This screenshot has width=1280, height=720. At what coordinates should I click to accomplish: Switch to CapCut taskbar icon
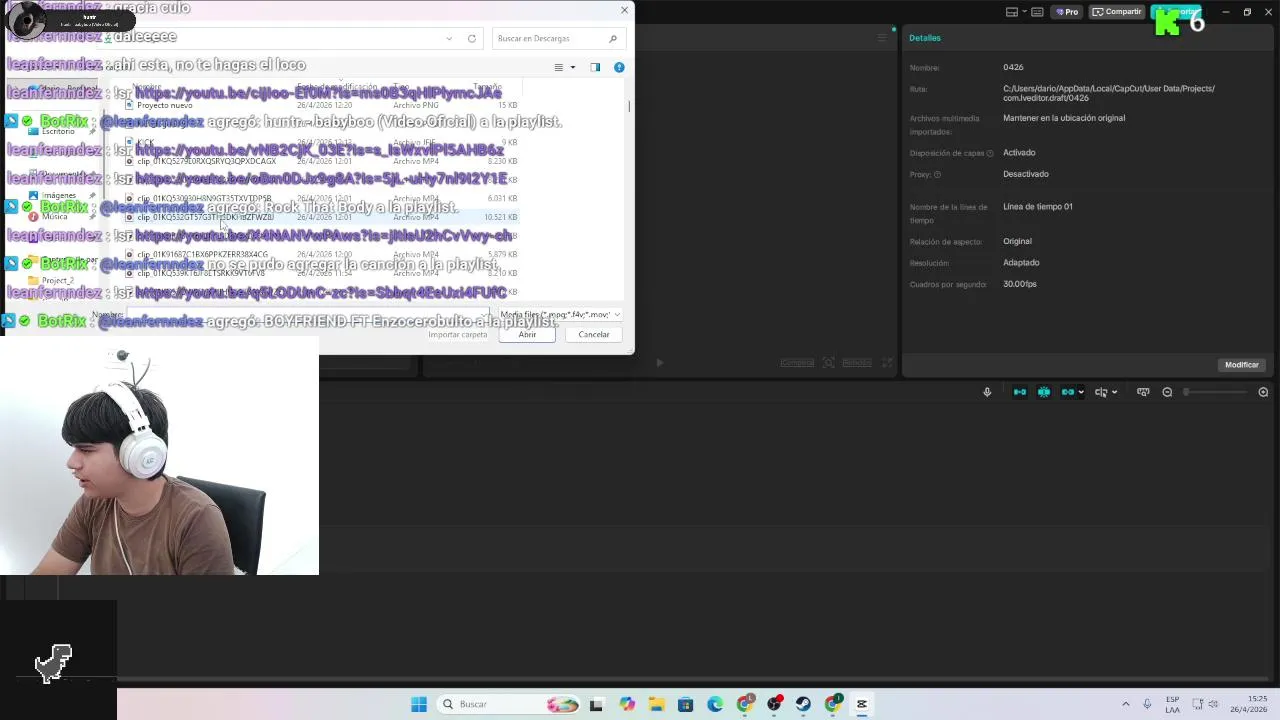click(x=862, y=704)
